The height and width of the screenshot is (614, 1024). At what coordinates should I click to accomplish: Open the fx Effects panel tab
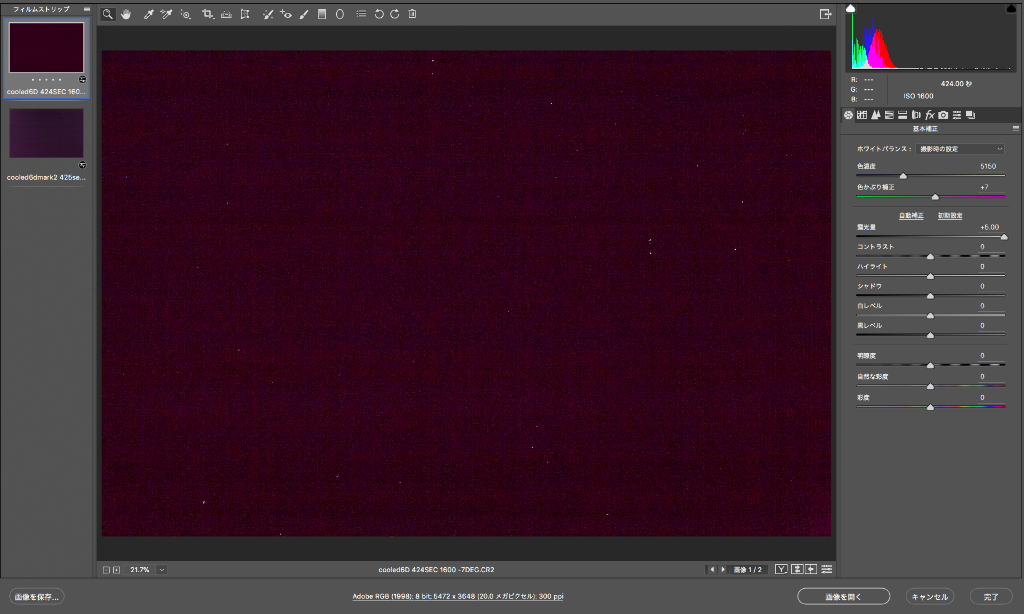pyautogui.click(x=930, y=115)
